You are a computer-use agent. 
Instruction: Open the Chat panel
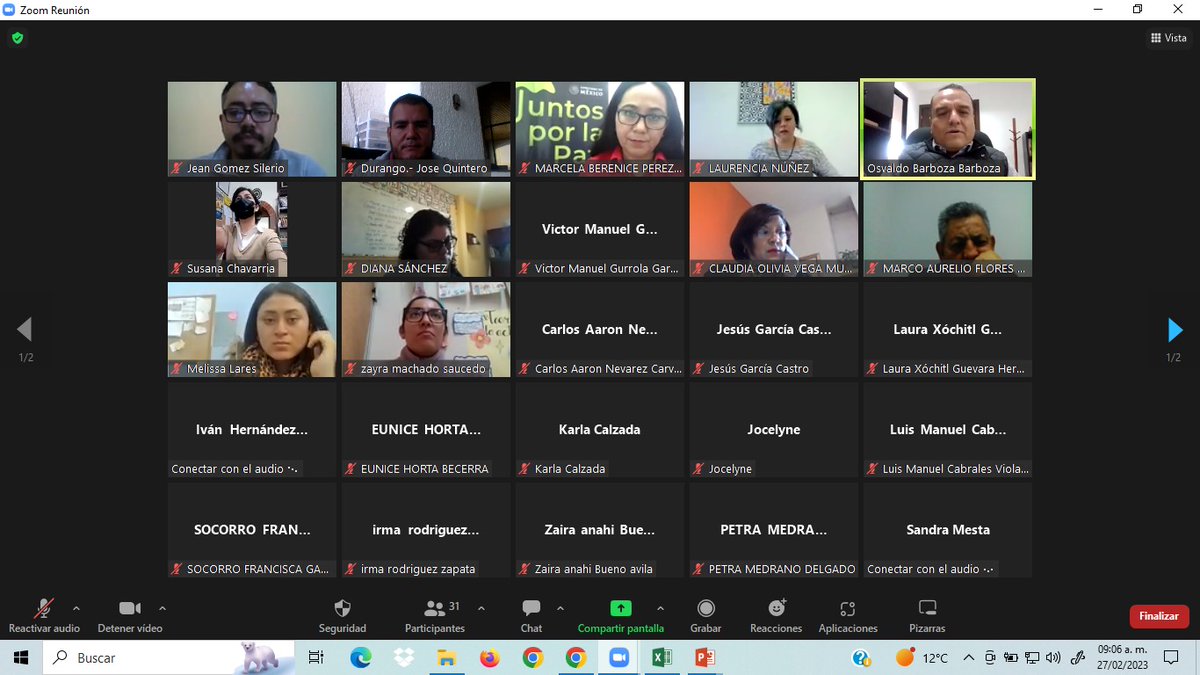point(531,616)
